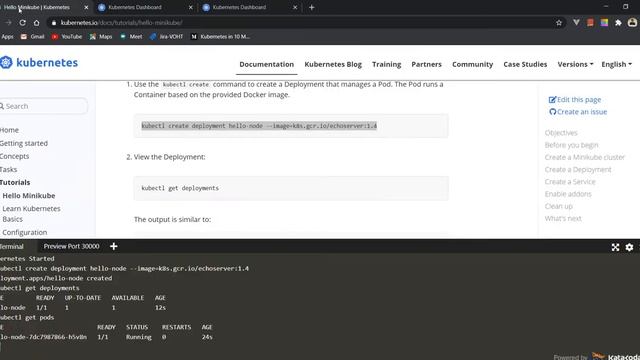This screenshot has width=640, height=360.
Task: Click Create an issue link
Action: [578, 112]
